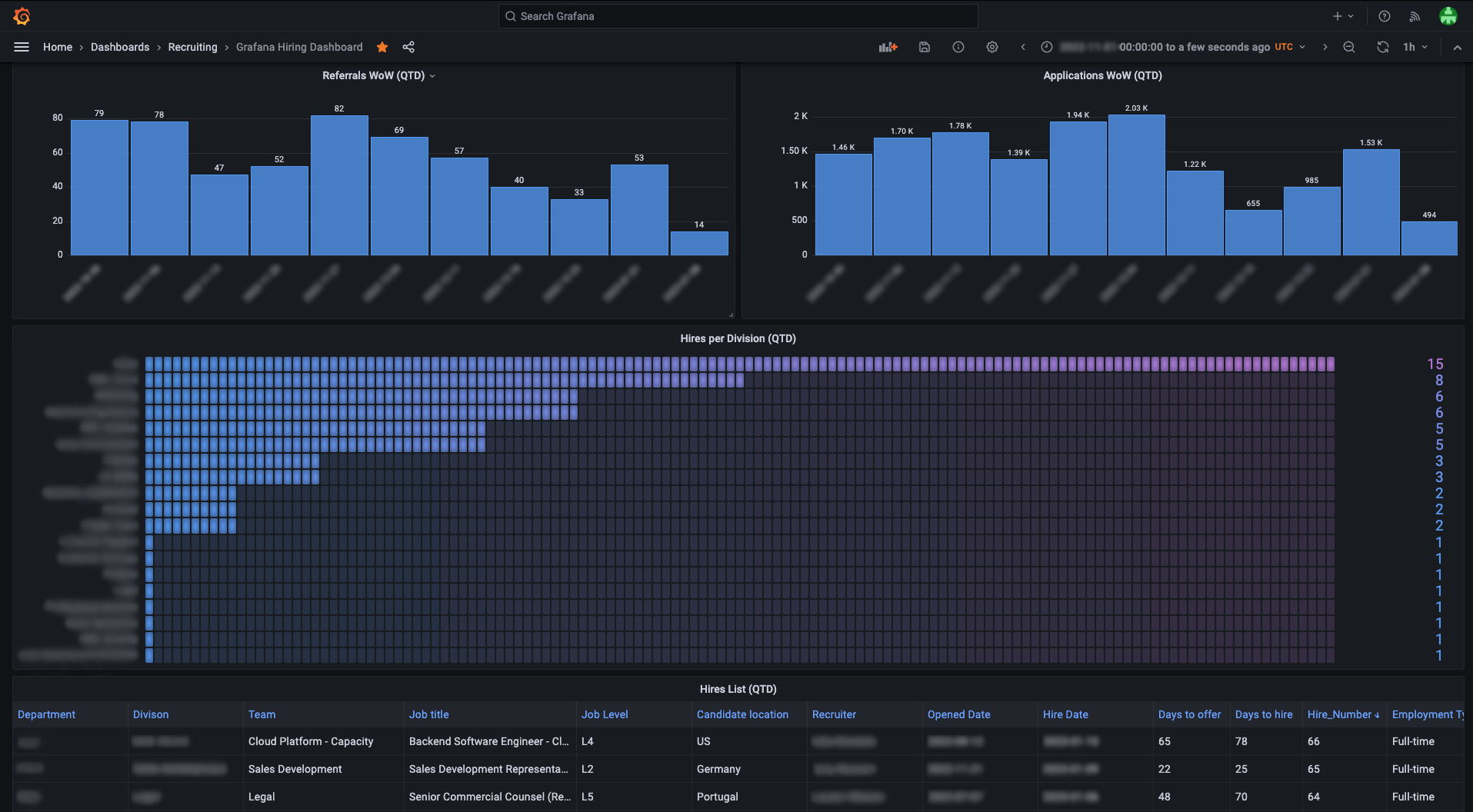Open the dashboard settings gear
1473x812 pixels.
991,47
